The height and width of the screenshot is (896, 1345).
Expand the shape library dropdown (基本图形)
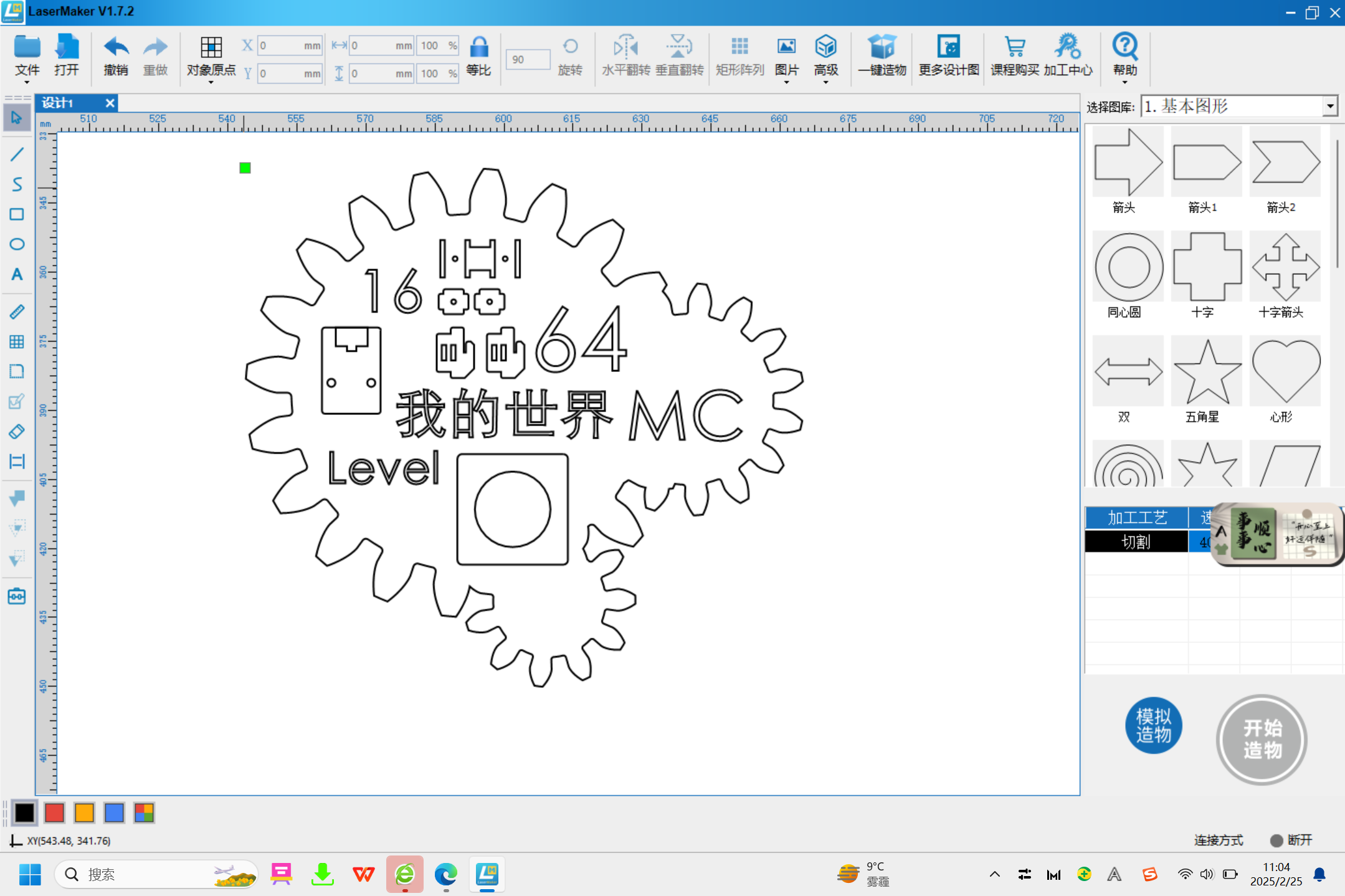tap(1330, 107)
